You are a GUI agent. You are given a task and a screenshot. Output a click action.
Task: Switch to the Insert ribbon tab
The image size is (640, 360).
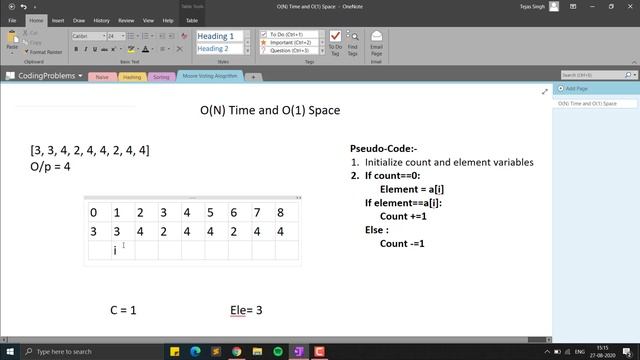(x=58, y=20)
